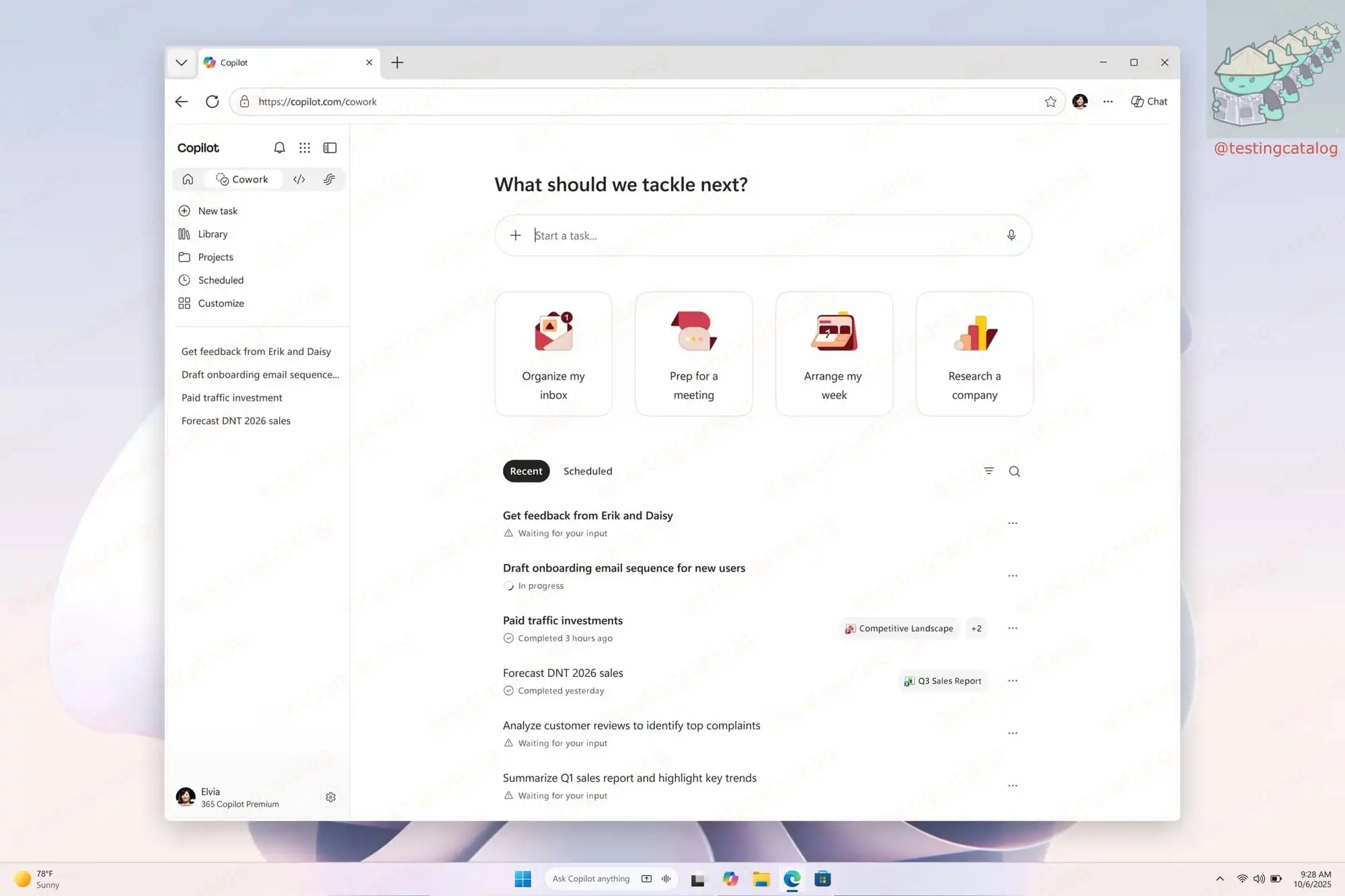Image resolution: width=1345 pixels, height=896 pixels.
Task: Select the Recent tab
Action: tap(526, 471)
